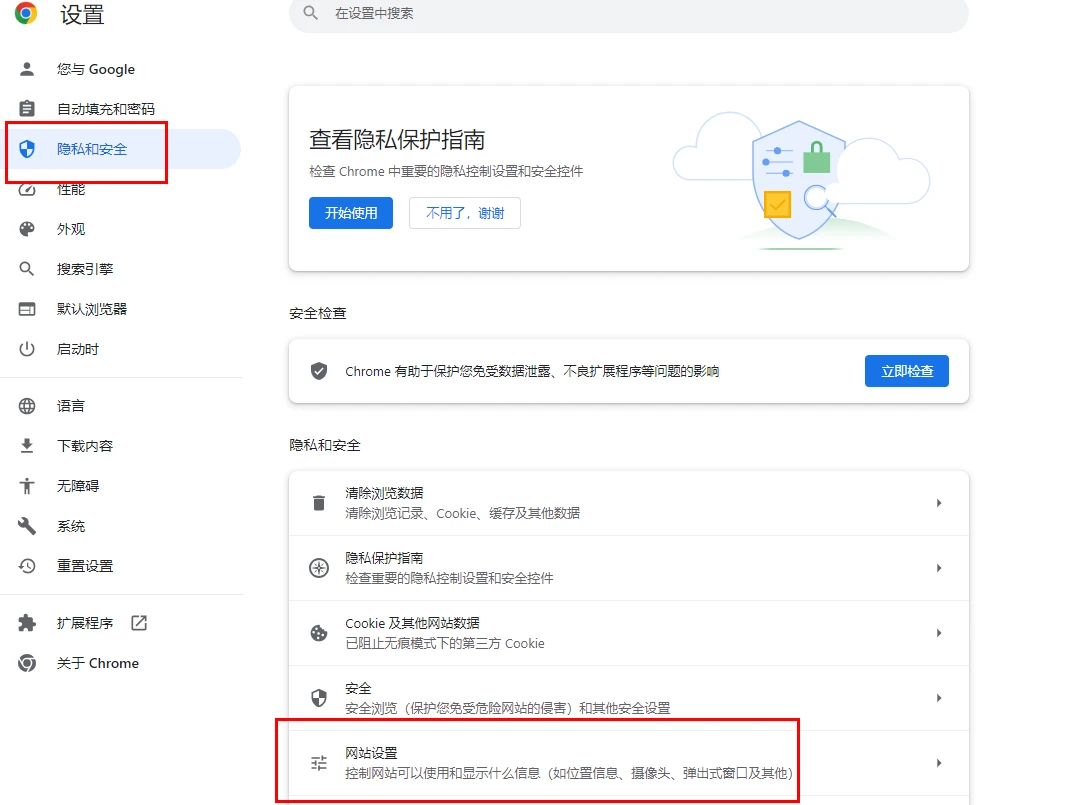The image size is (1077, 805).
Task: Select 隐私和安全 in sidebar
Action: point(120,149)
